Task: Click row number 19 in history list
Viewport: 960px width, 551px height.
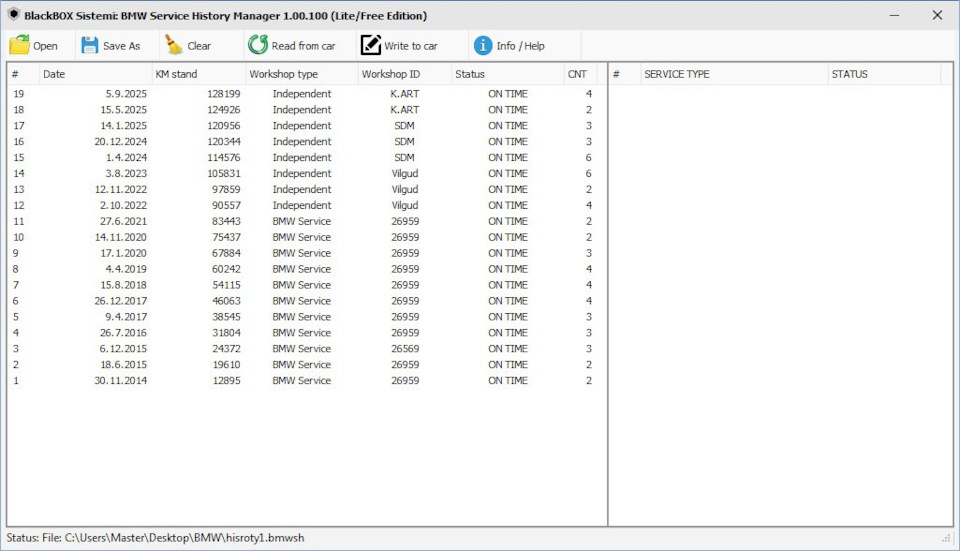Action: tap(18, 94)
